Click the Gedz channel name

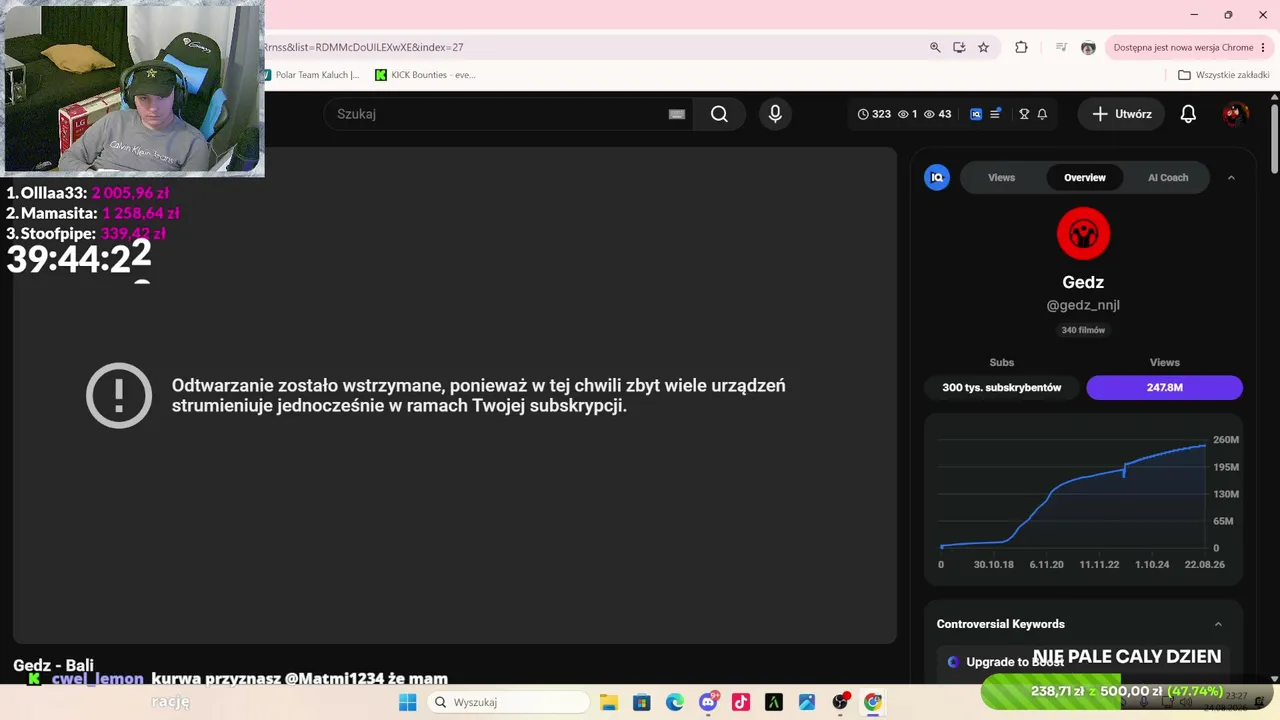pyautogui.click(x=1083, y=282)
